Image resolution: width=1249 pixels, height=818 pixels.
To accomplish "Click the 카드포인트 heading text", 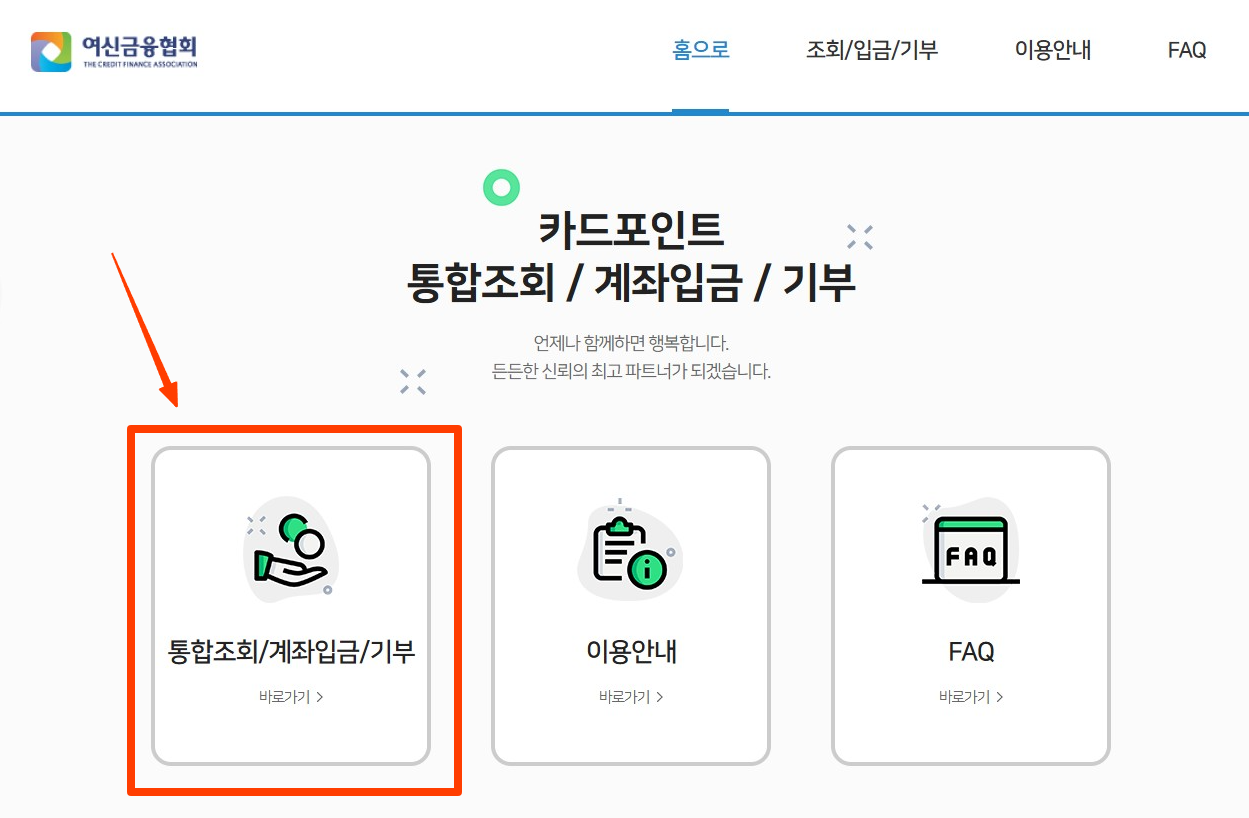I will [631, 231].
